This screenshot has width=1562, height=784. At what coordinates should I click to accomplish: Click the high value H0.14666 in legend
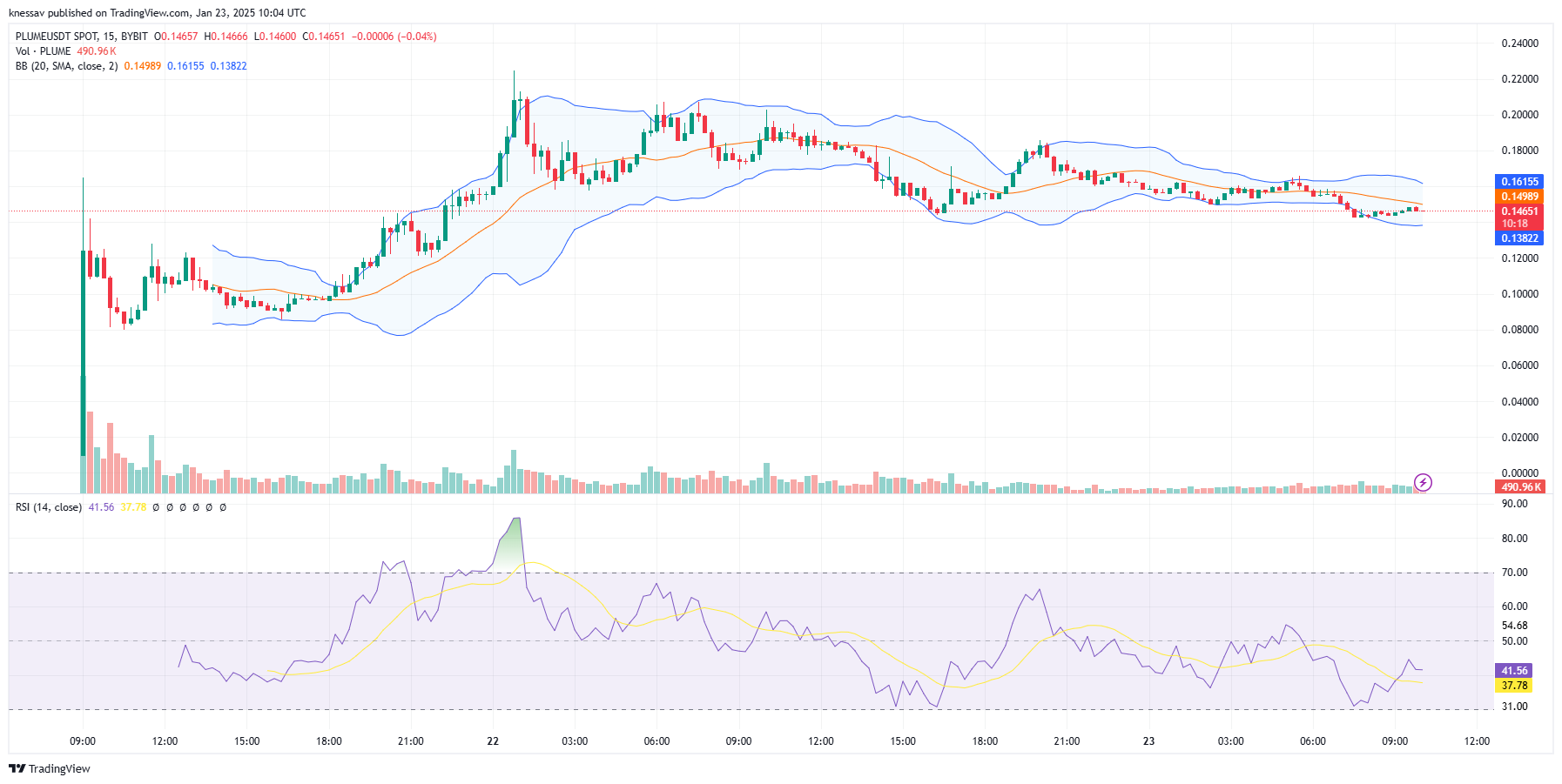[226, 37]
